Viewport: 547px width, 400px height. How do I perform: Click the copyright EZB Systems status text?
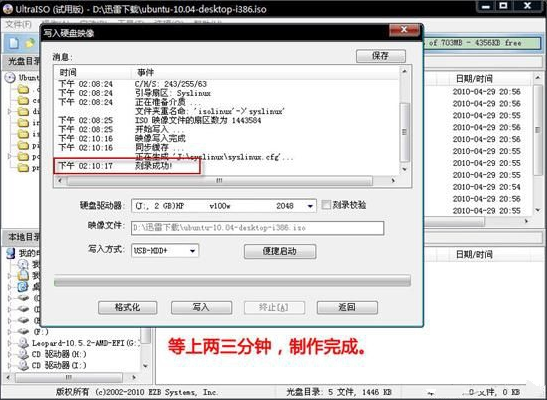[137, 392]
